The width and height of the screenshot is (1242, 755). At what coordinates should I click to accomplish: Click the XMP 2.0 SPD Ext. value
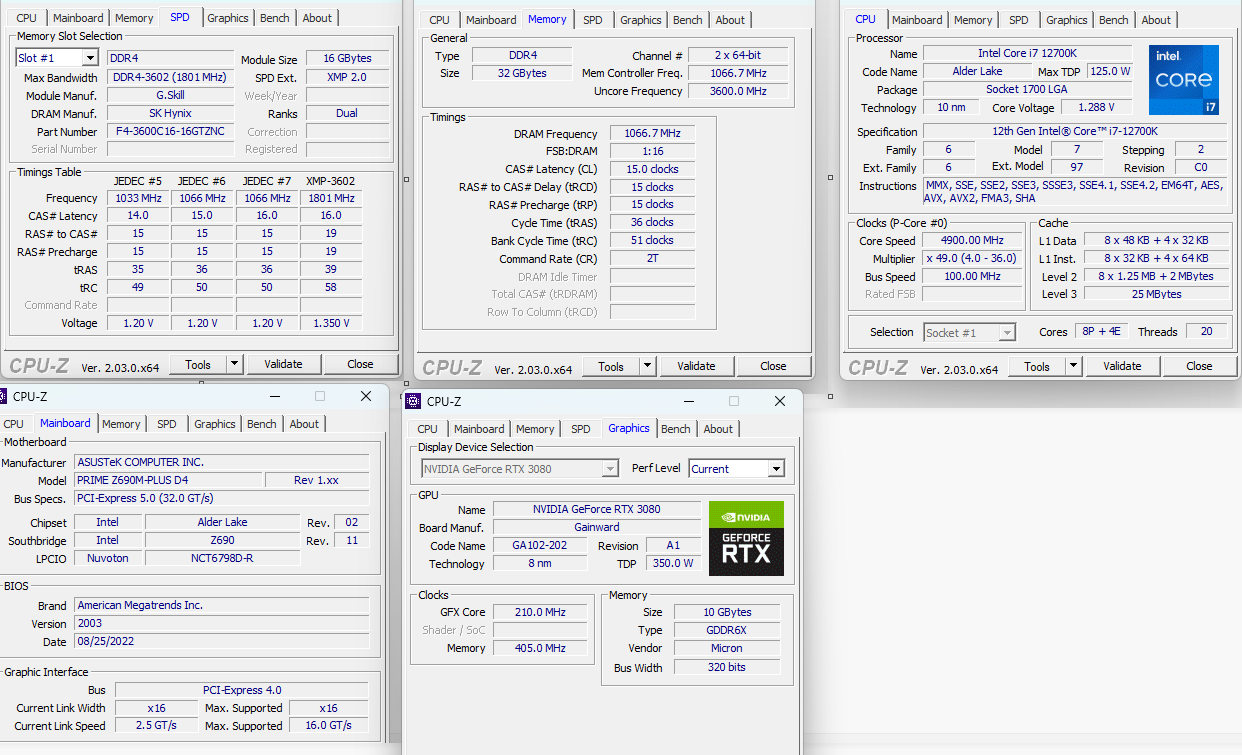coord(347,77)
